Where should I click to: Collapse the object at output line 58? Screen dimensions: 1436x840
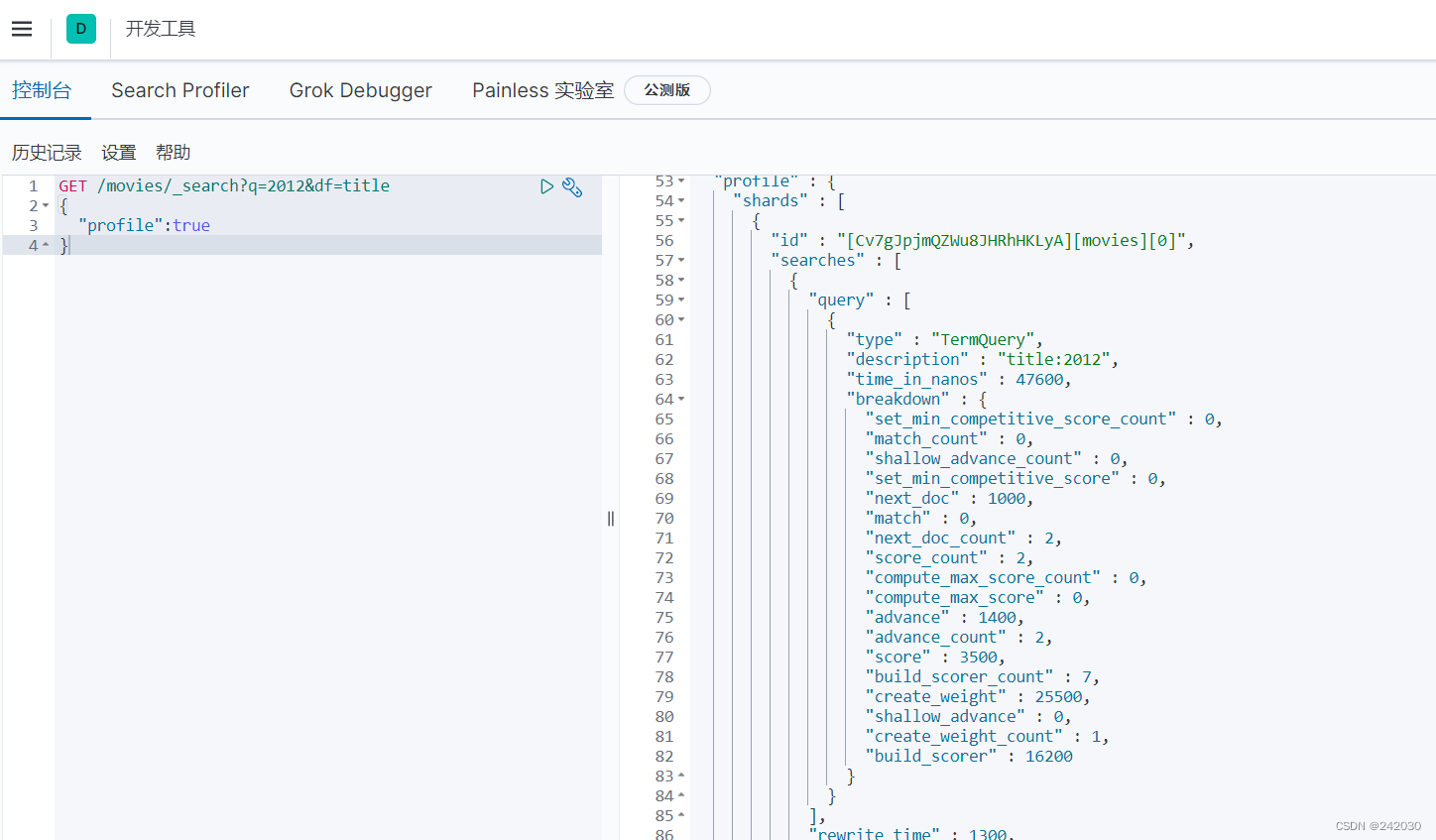tap(681, 281)
